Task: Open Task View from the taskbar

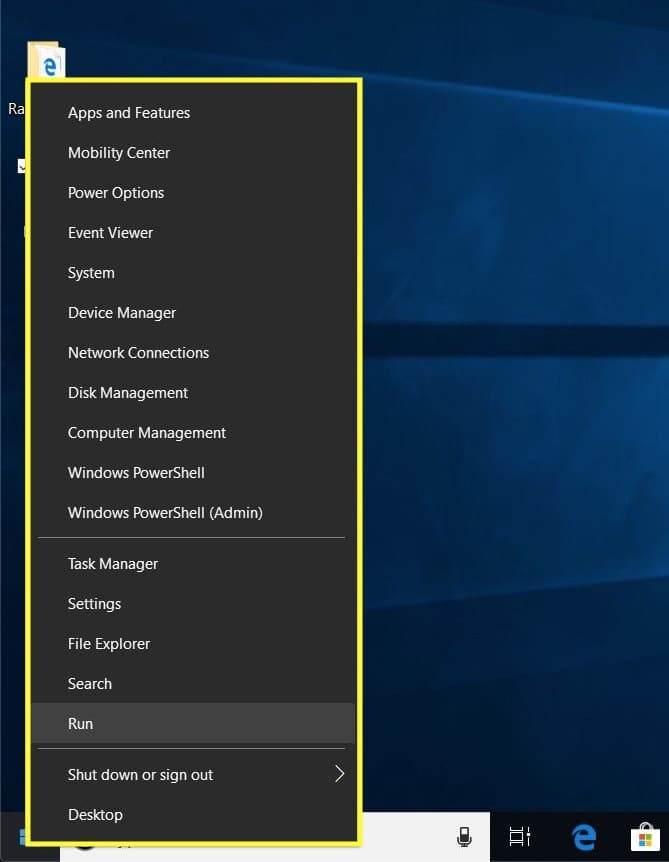Action: (519, 837)
